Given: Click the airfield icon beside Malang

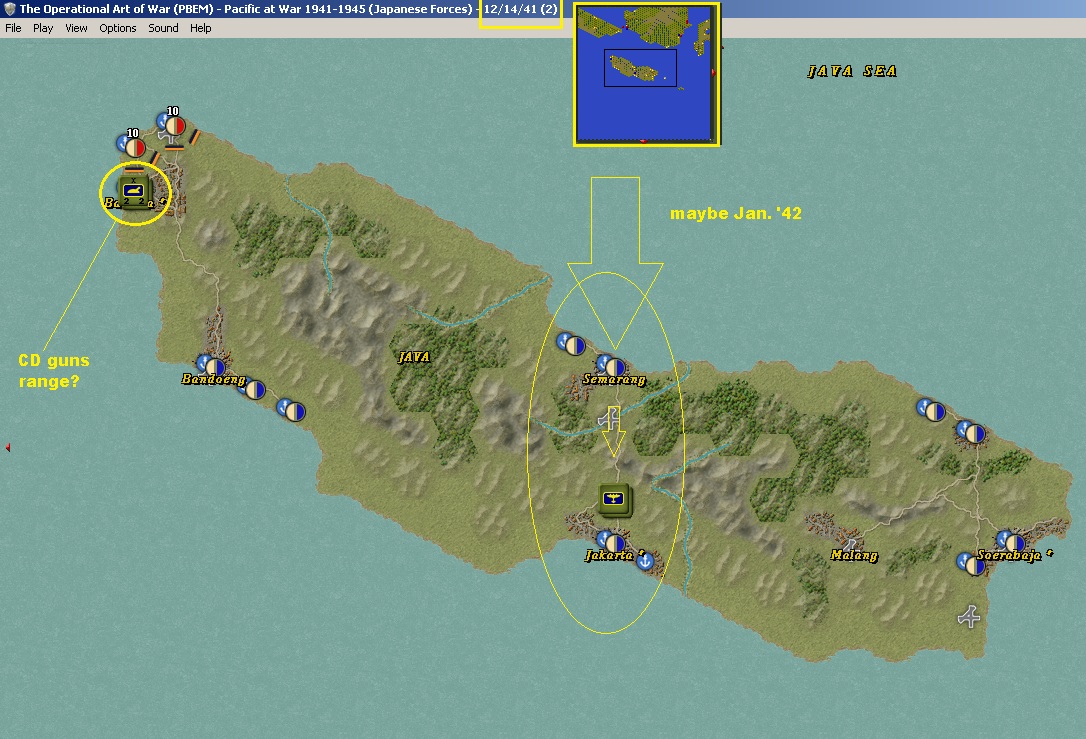Looking at the screenshot, I should point(849,545).
